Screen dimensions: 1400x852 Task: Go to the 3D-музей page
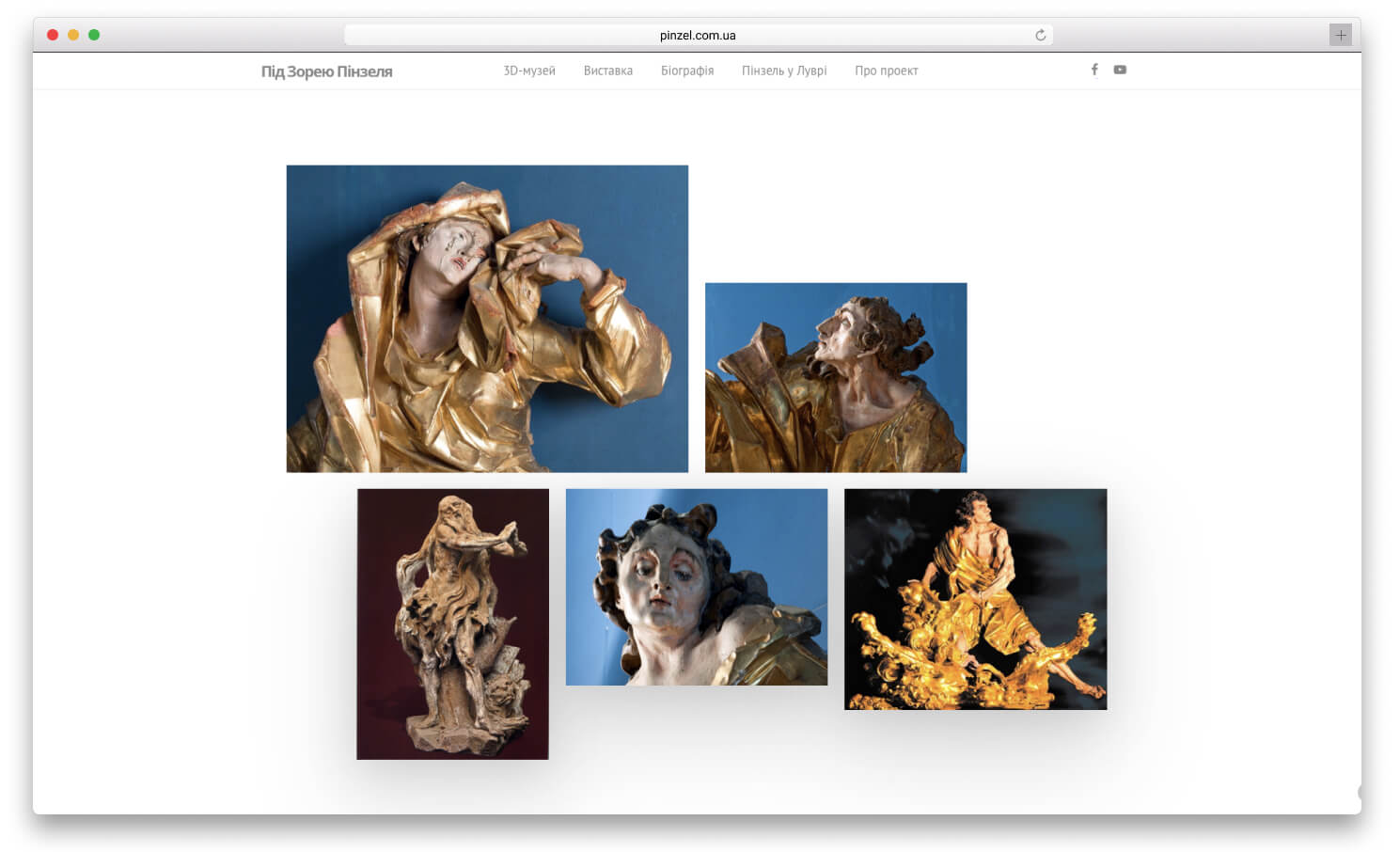point(529,71)
